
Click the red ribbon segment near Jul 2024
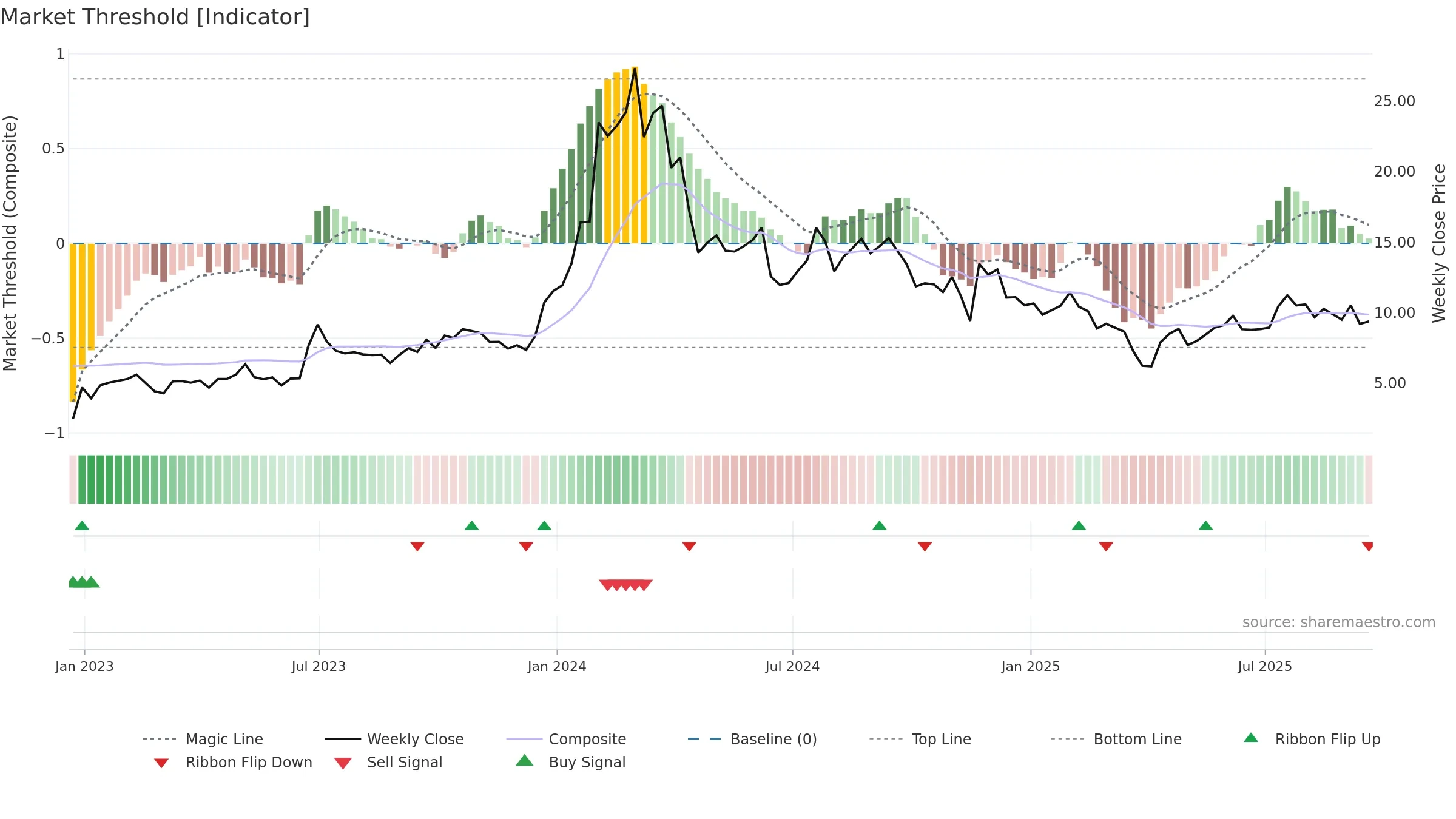click(789, 479)
